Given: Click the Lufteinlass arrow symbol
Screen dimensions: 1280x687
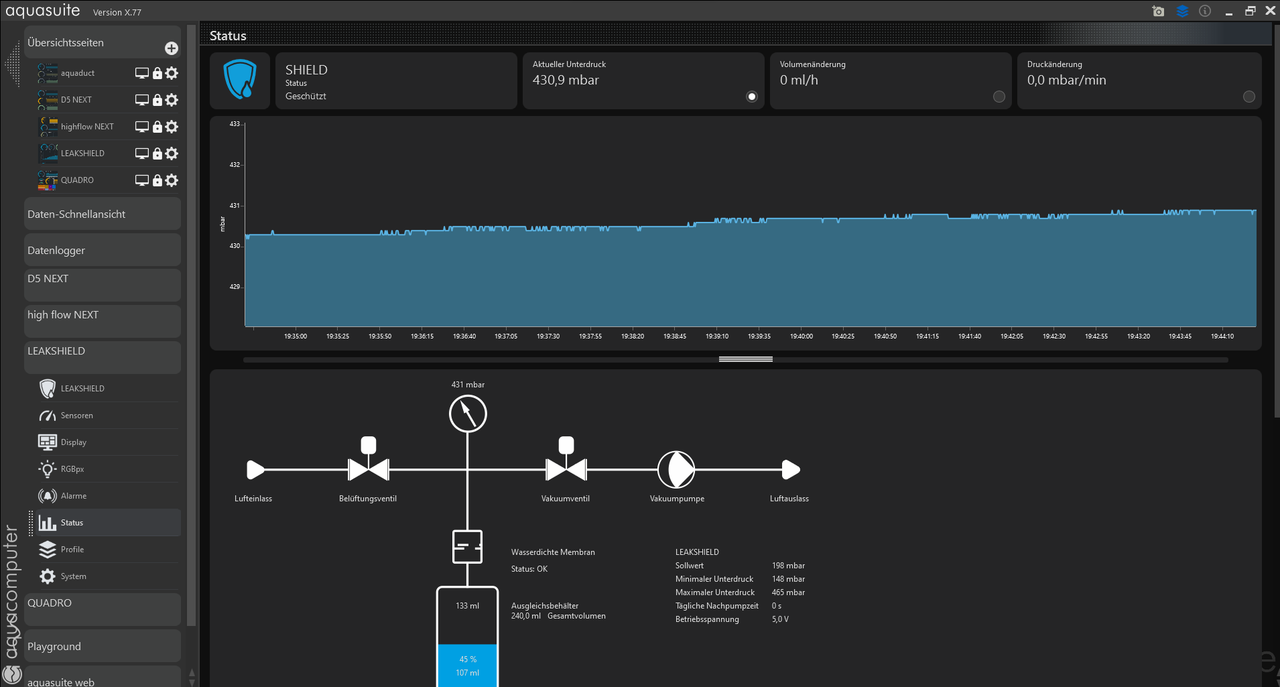Looking at the screenshot, I should (x=256, y=469).
